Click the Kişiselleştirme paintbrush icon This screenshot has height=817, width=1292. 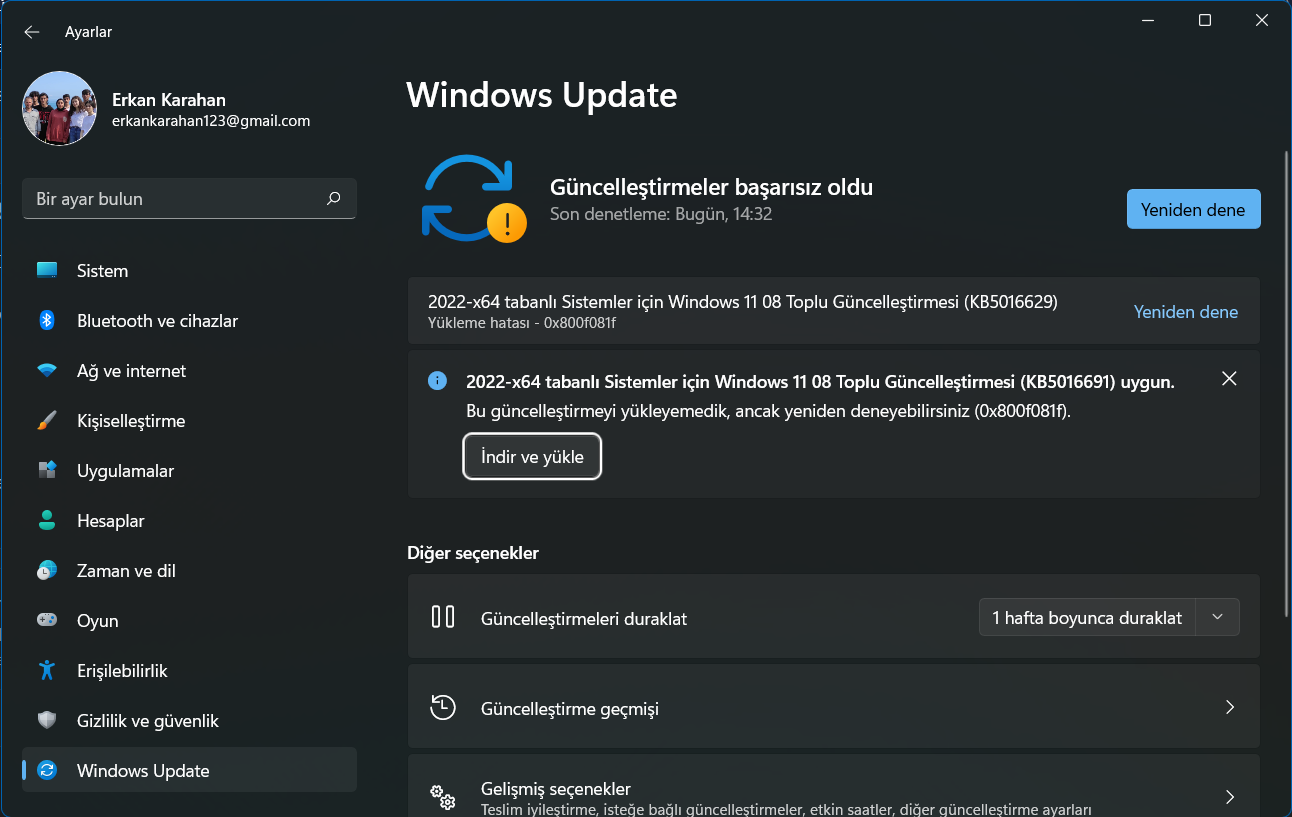coord(47,421)
